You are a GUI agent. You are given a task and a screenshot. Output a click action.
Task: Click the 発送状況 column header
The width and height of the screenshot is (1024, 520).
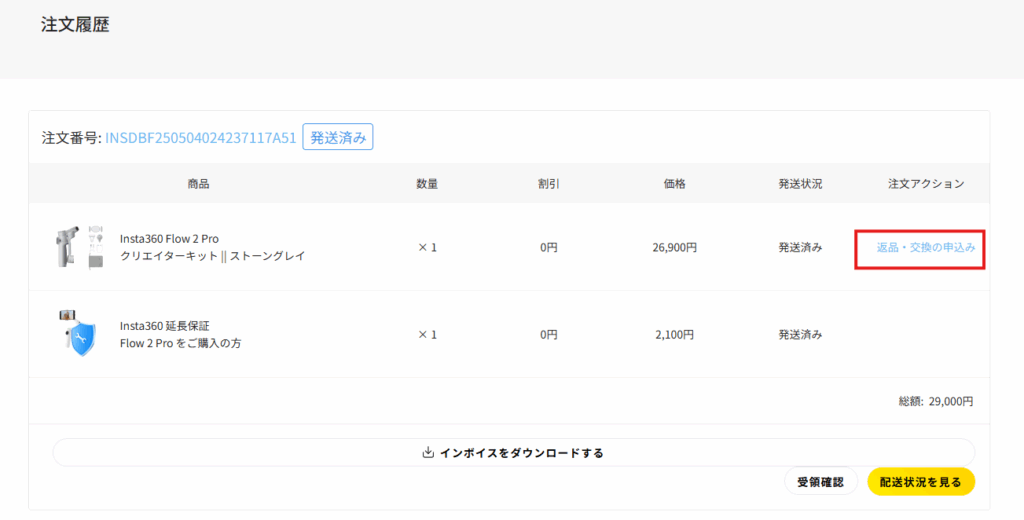[801, 184]
